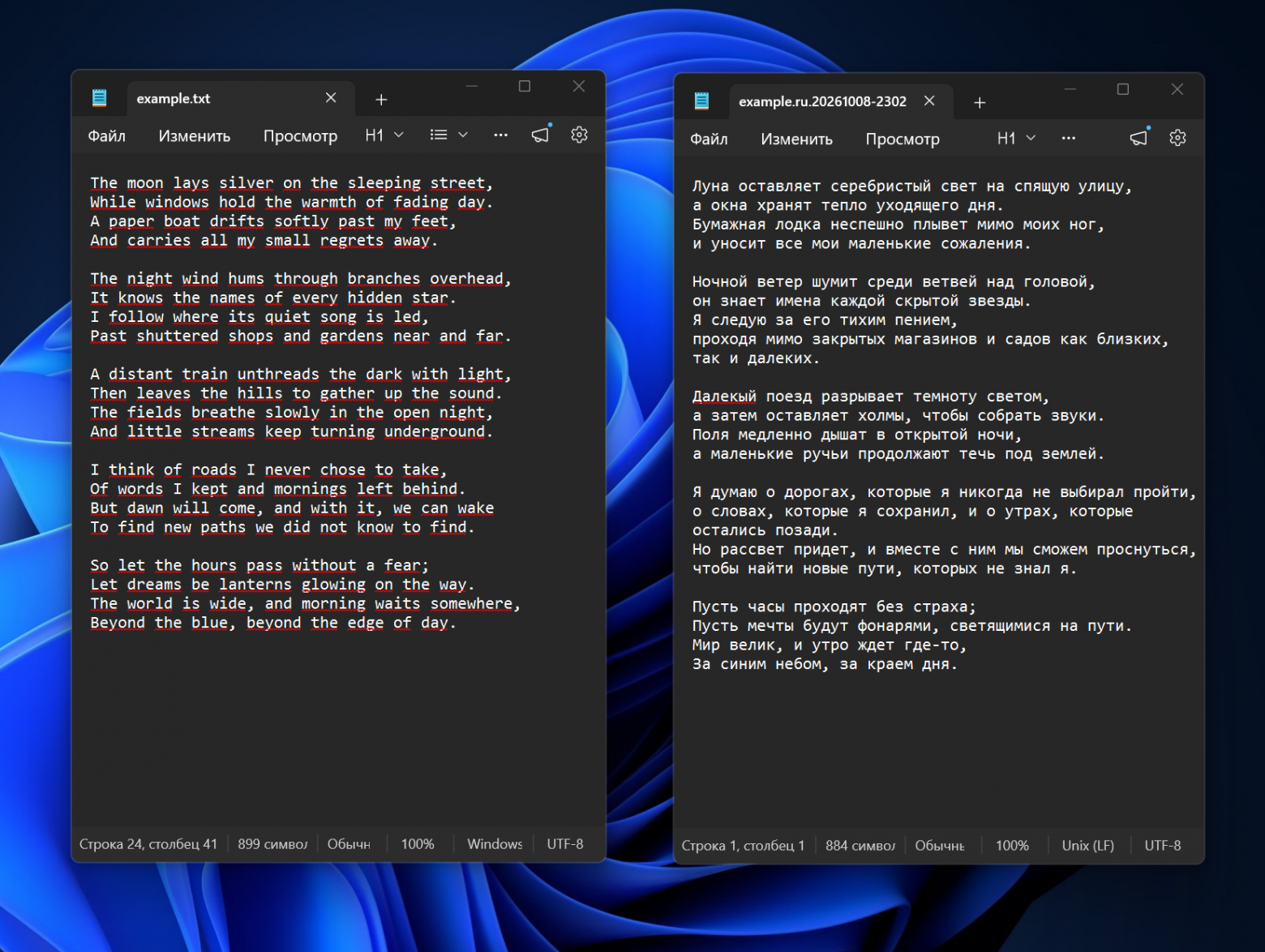Open list style dropdown in example.txt window
Screen dimensions: 1265x952
click(x=448, y=135)
